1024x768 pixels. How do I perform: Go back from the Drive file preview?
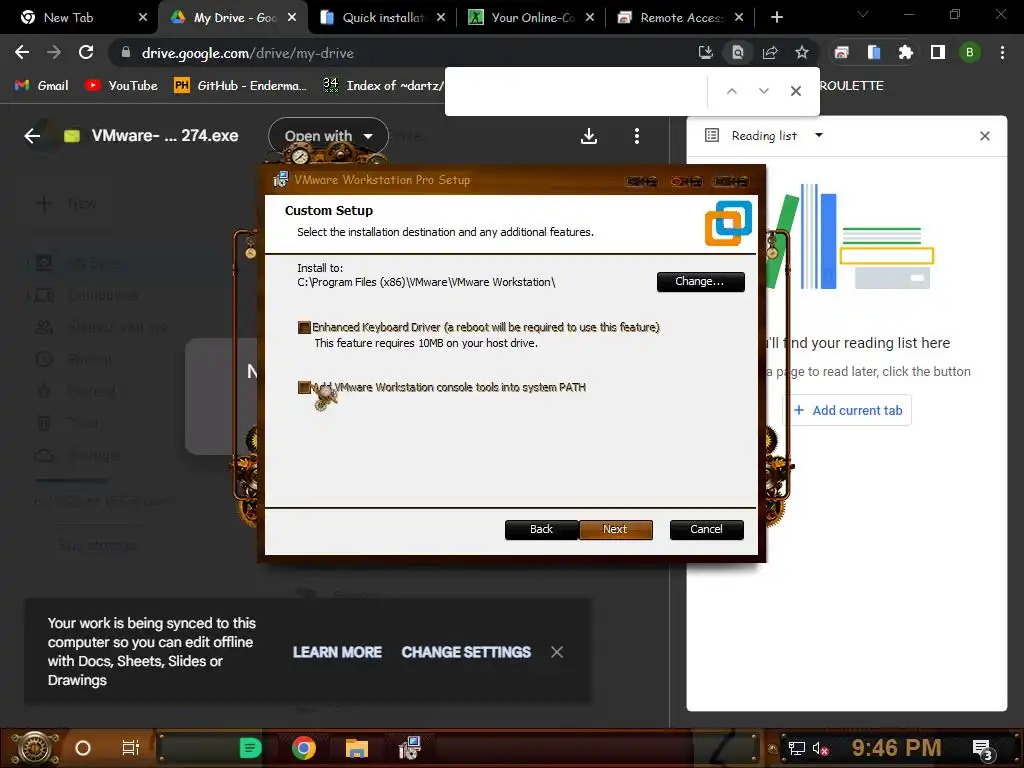pyautogui.click(x=32, y=136)
